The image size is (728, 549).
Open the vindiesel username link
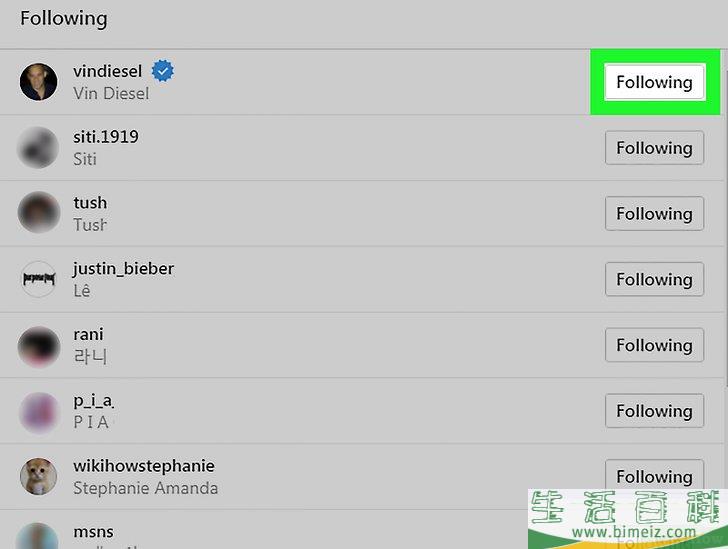pos(107,71)
